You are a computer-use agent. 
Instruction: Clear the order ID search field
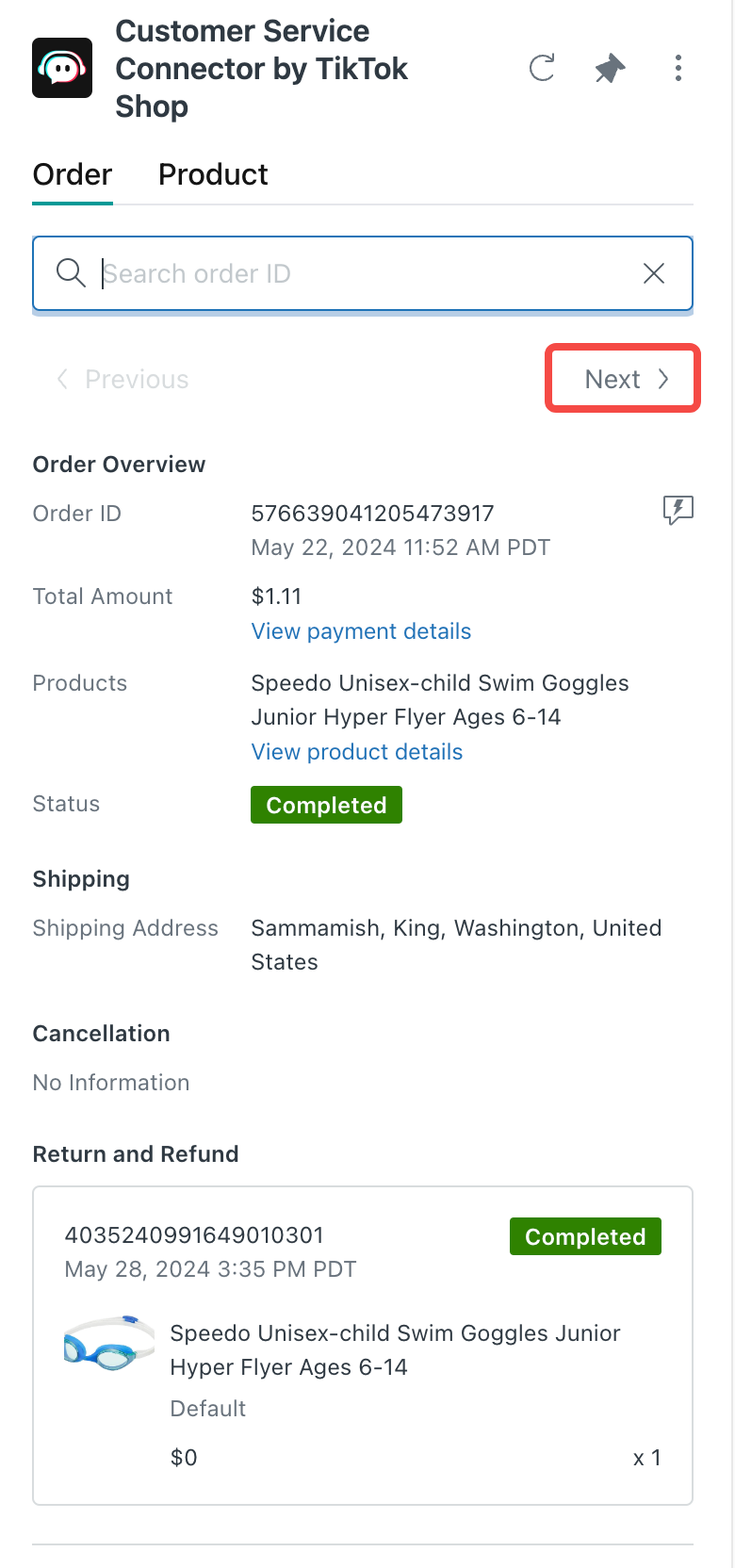click(x=654, y=273)
